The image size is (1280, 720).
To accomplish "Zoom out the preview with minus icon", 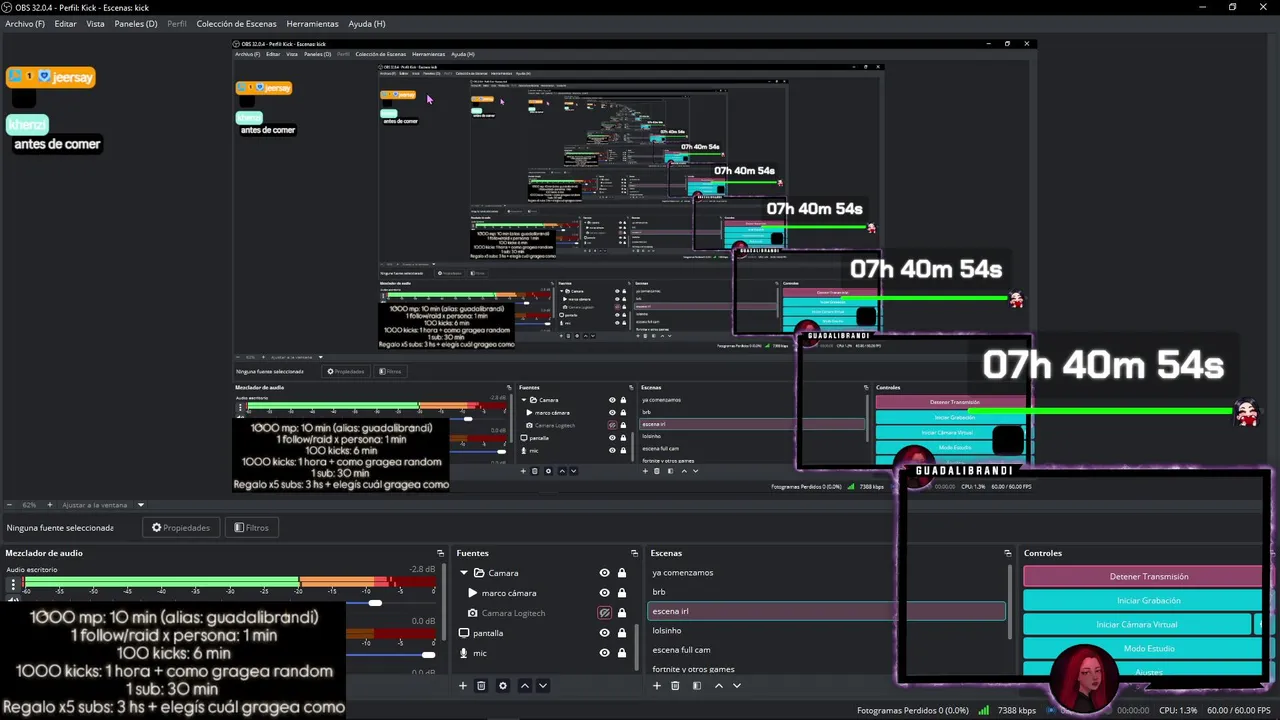I will [x=9, y=505].
